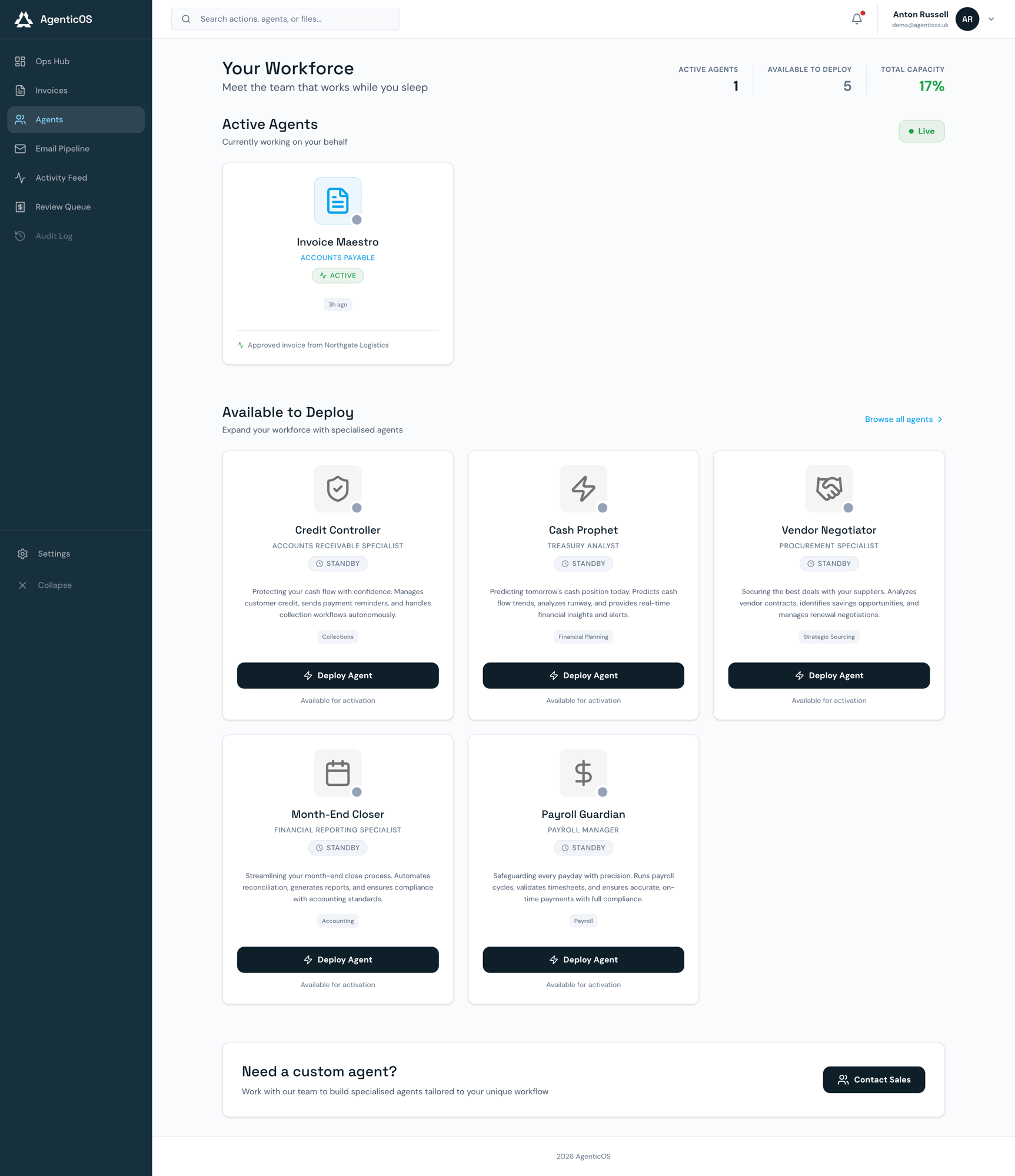Viewport: 1015px width, 1176px height.
Task: Click the Accounting tag
Action: 338,921
